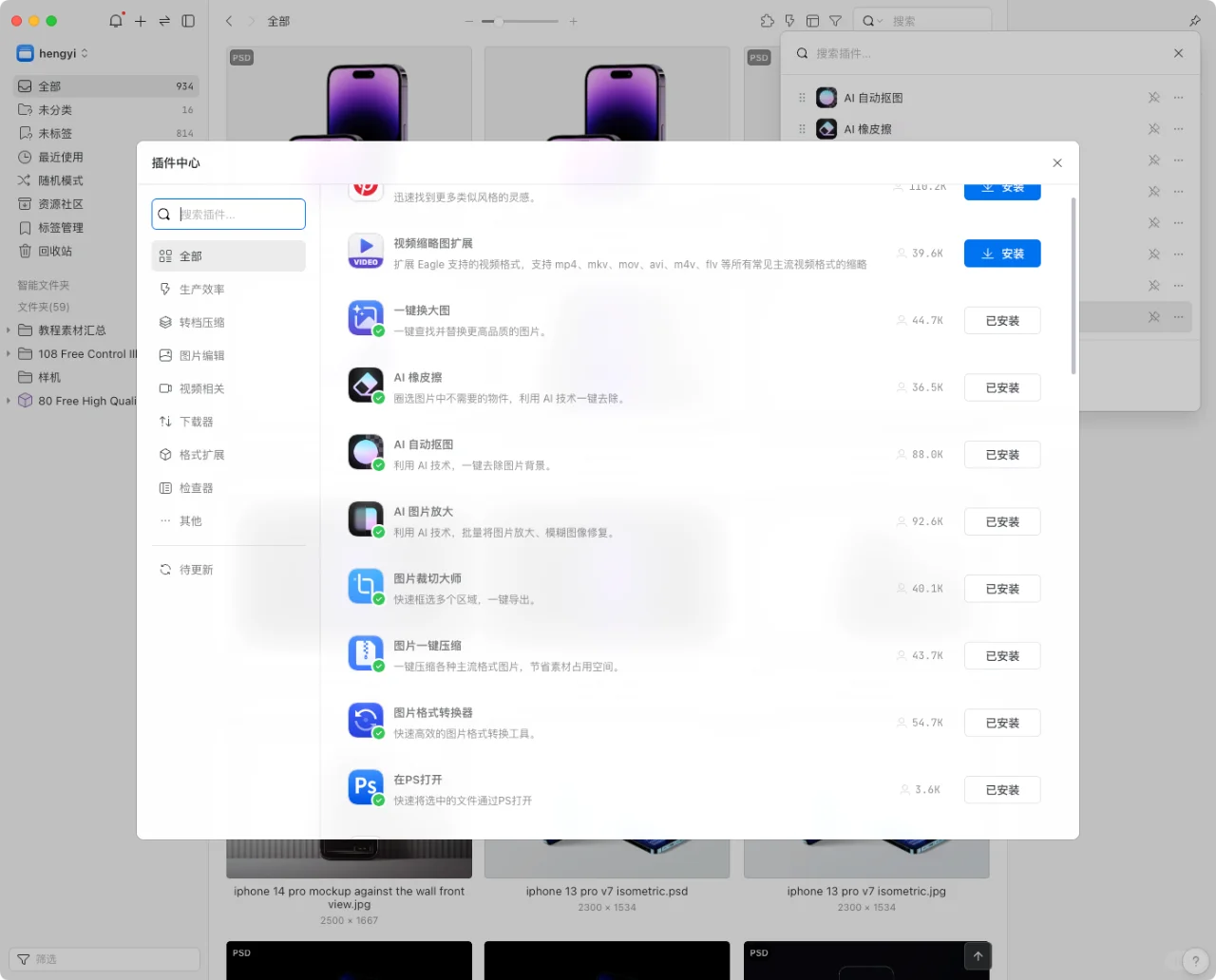The width and height of the screenshot is (1216, 980).
Task: Close the plugin search popup panel
Action: point(1178,53)
